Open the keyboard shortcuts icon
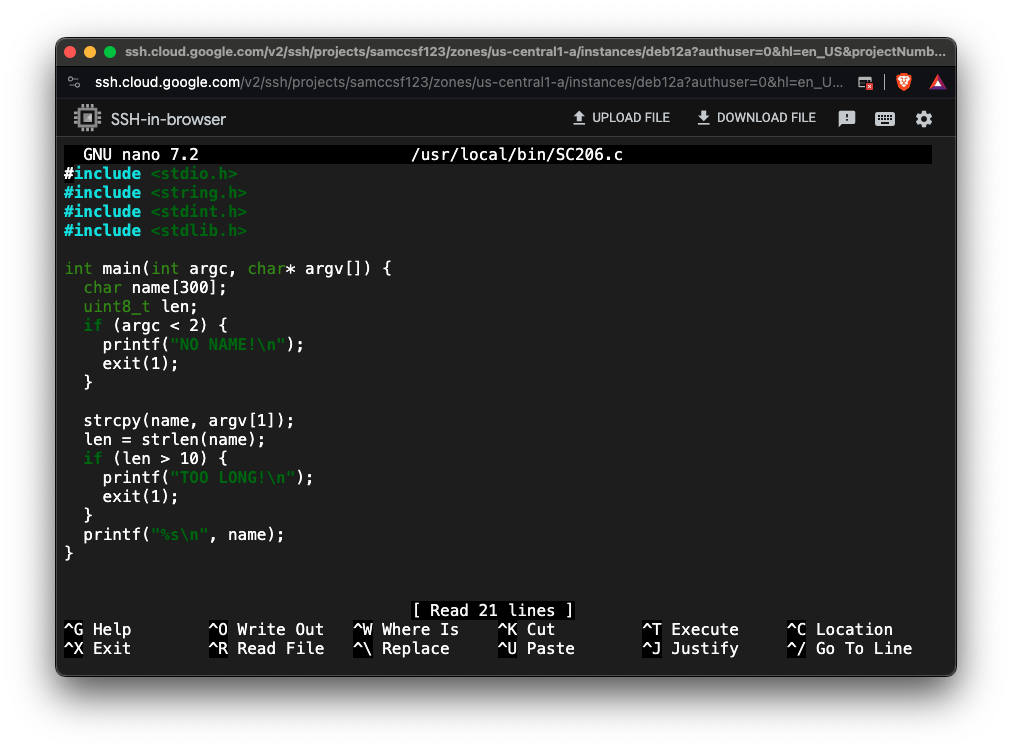 pyautogui.click(x=885, y=119)
